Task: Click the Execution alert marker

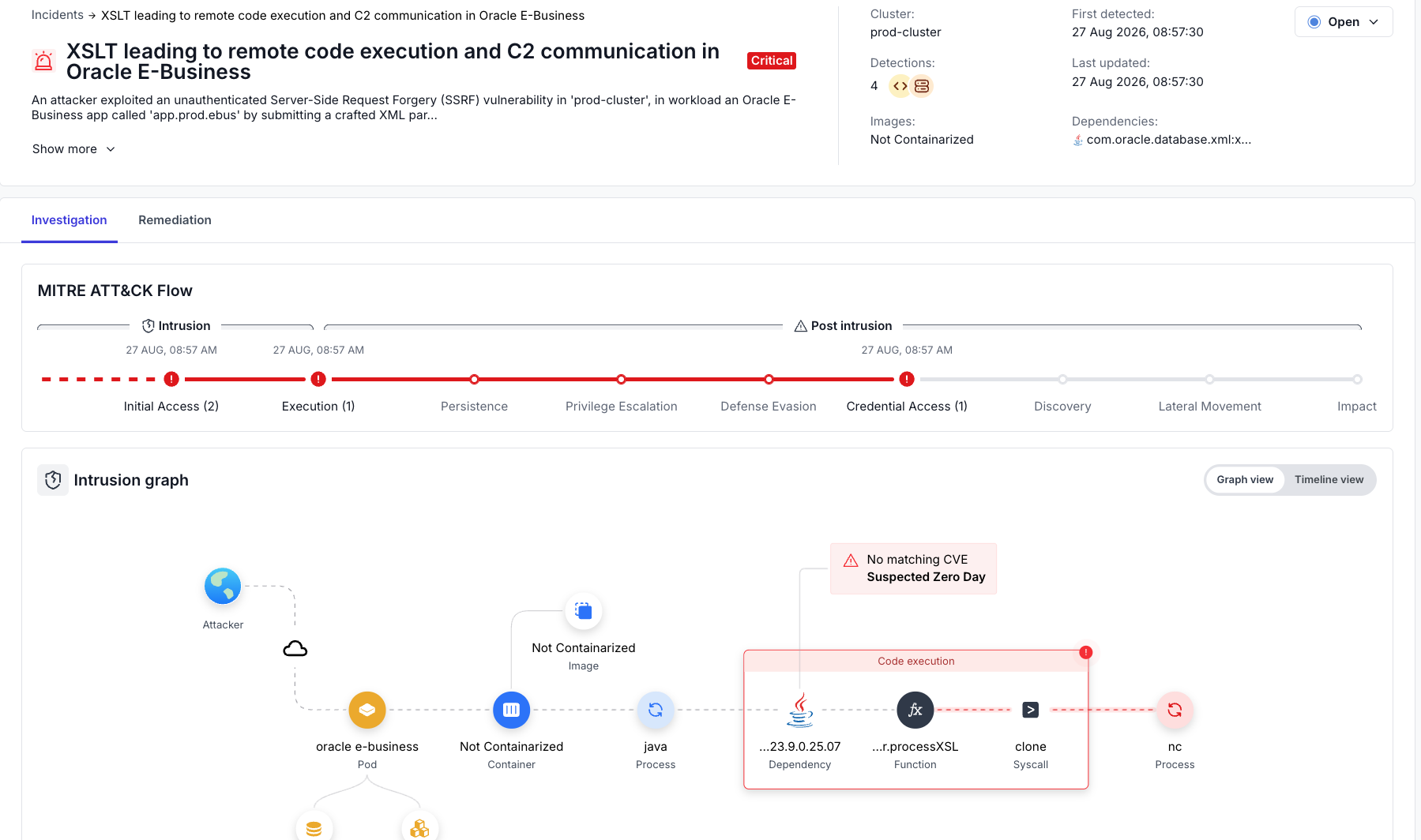Action: [318, 379]
